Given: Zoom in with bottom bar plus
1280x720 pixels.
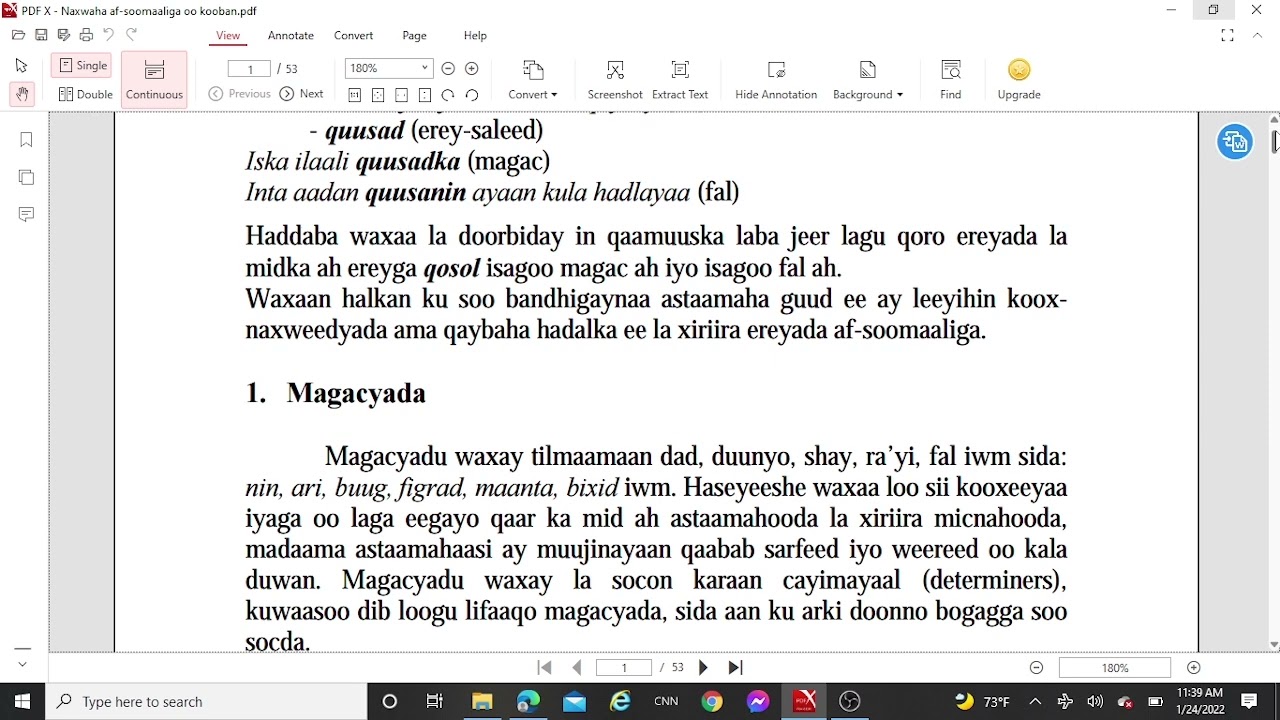Looking at the screenshot, I should coord(1193,667).
